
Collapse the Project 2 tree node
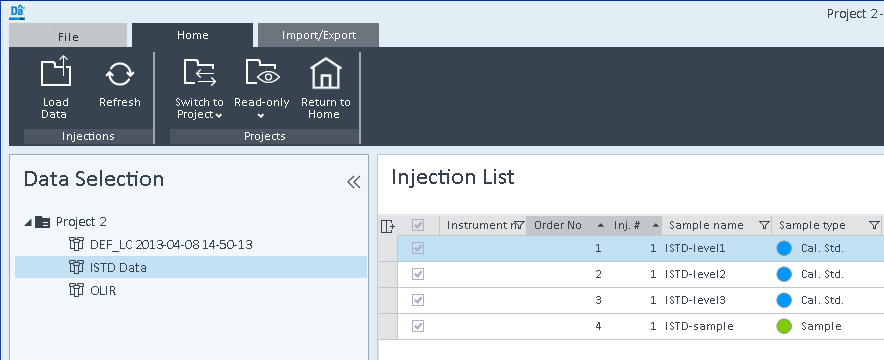(x=28, y=223)
